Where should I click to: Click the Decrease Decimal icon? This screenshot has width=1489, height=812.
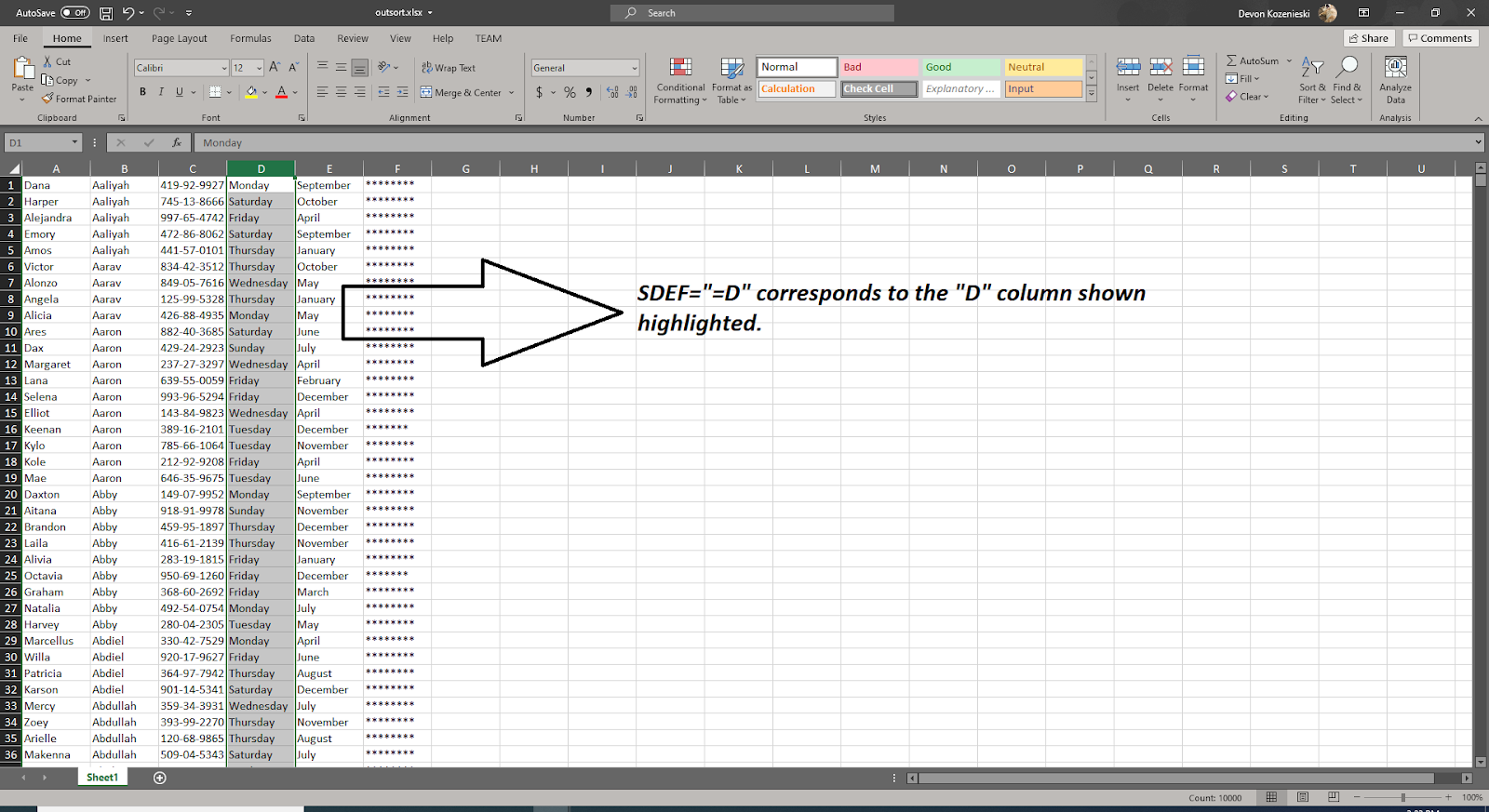click(x=632, y=92)
